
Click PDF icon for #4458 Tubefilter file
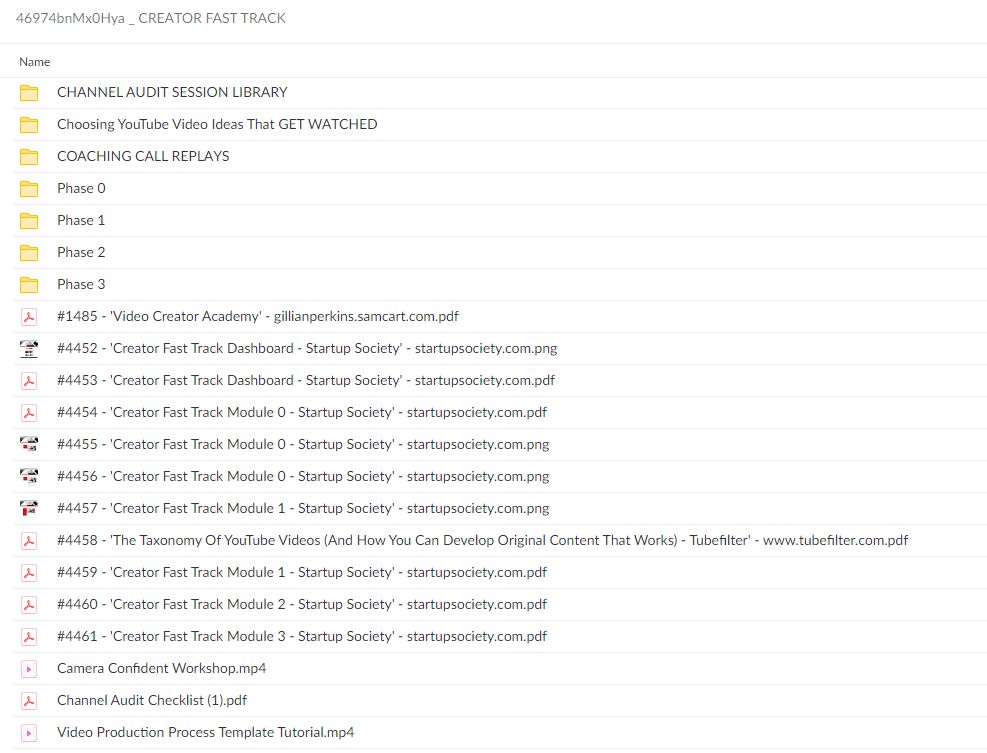click(x=28, y=541)
